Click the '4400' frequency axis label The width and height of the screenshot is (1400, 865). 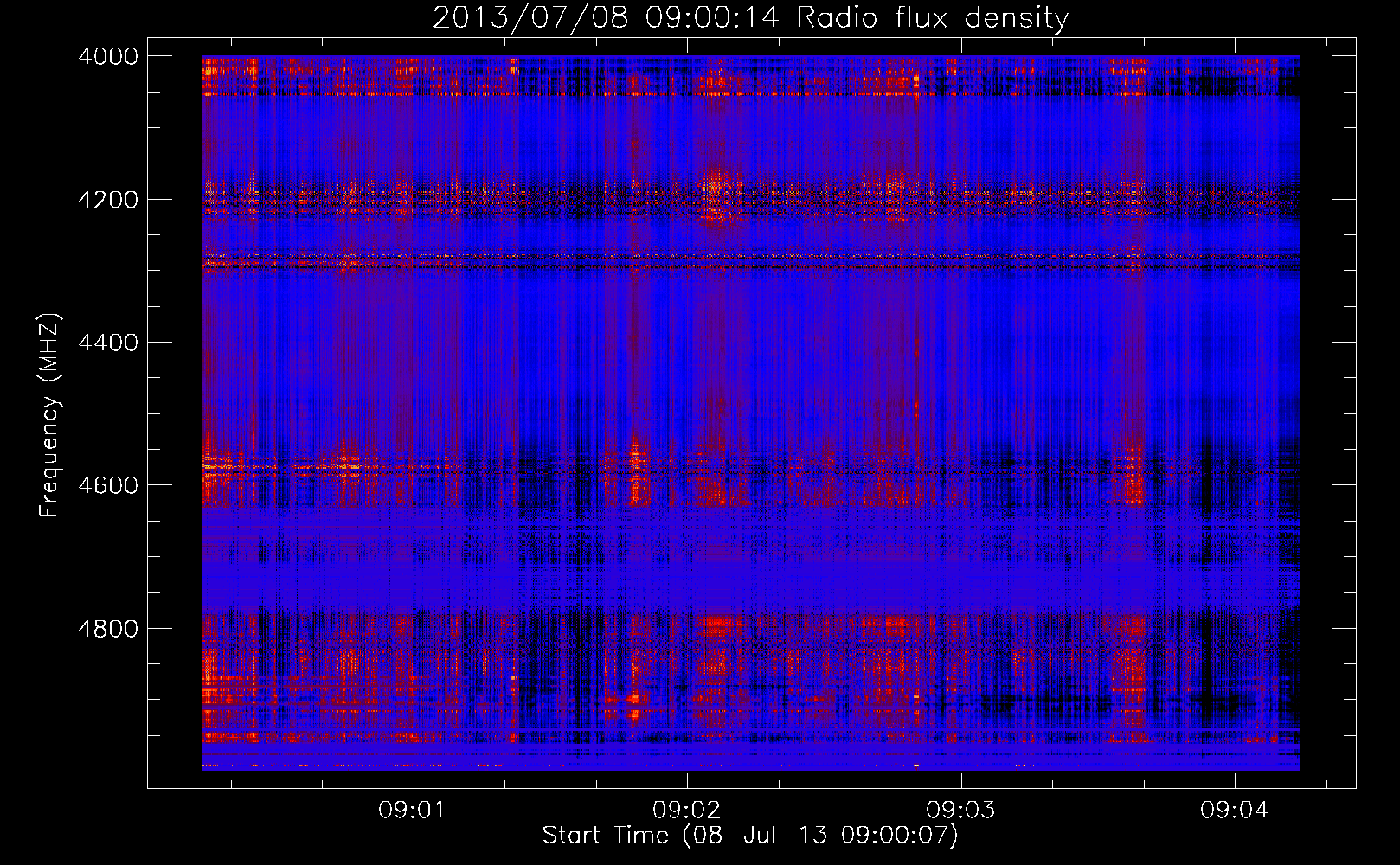point(108,343)
